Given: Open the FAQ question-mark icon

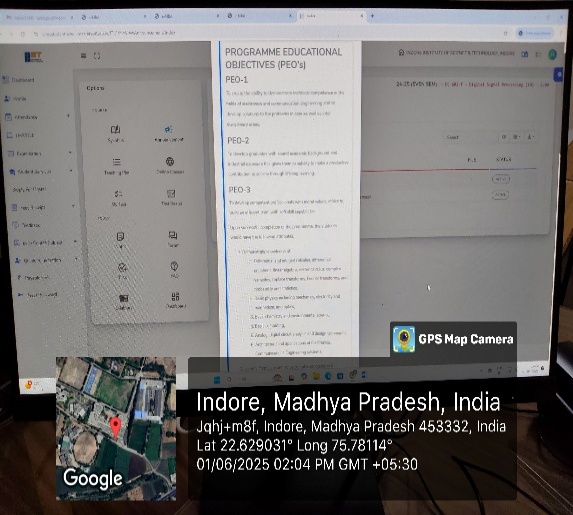Looking at the screenshot, I should (x=174, y=266).
